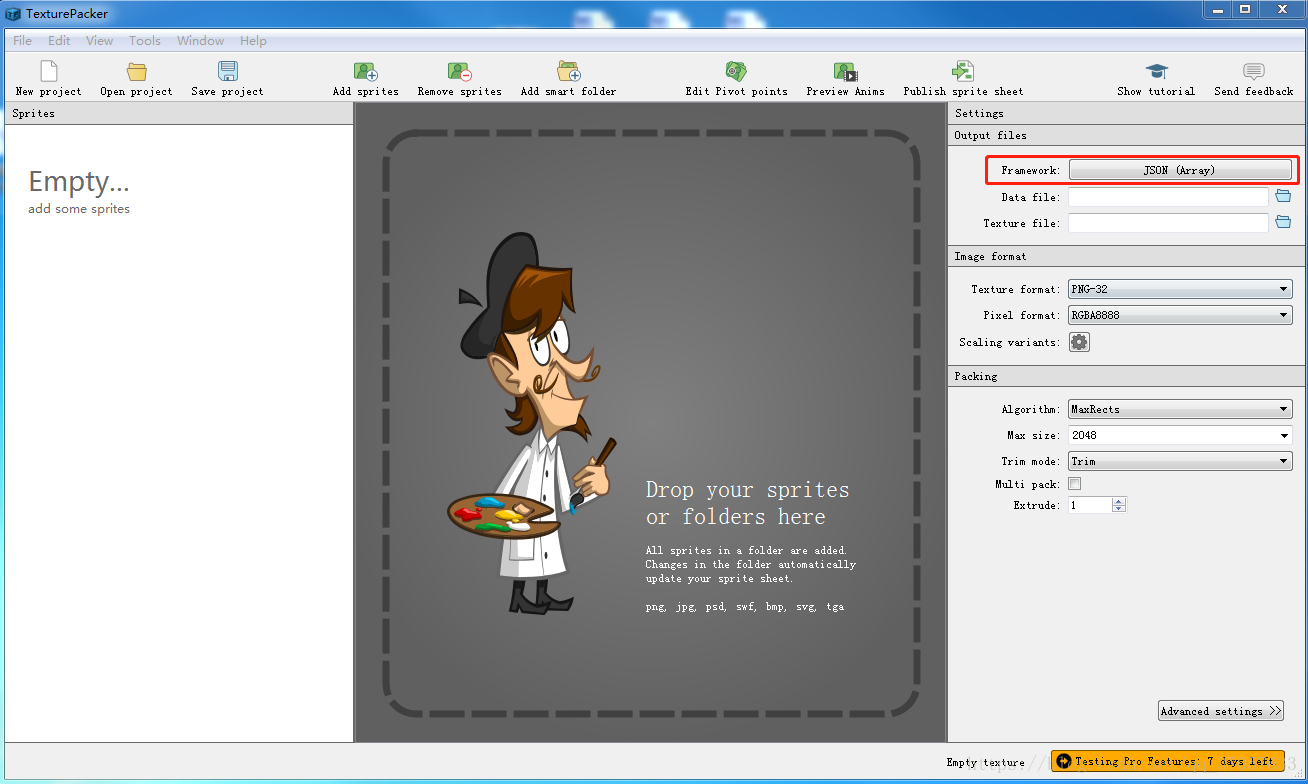Screen dimensions: 1308x784
Task: Open the Edit menu
Action: (59, 41)
